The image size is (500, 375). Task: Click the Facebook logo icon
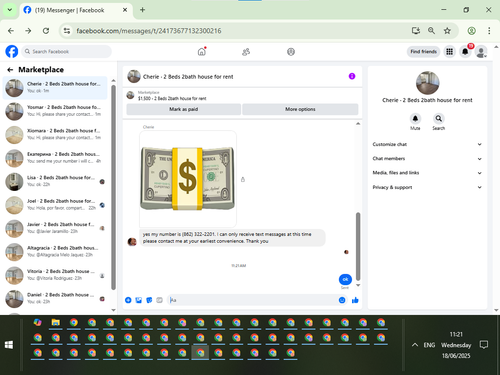12,52
